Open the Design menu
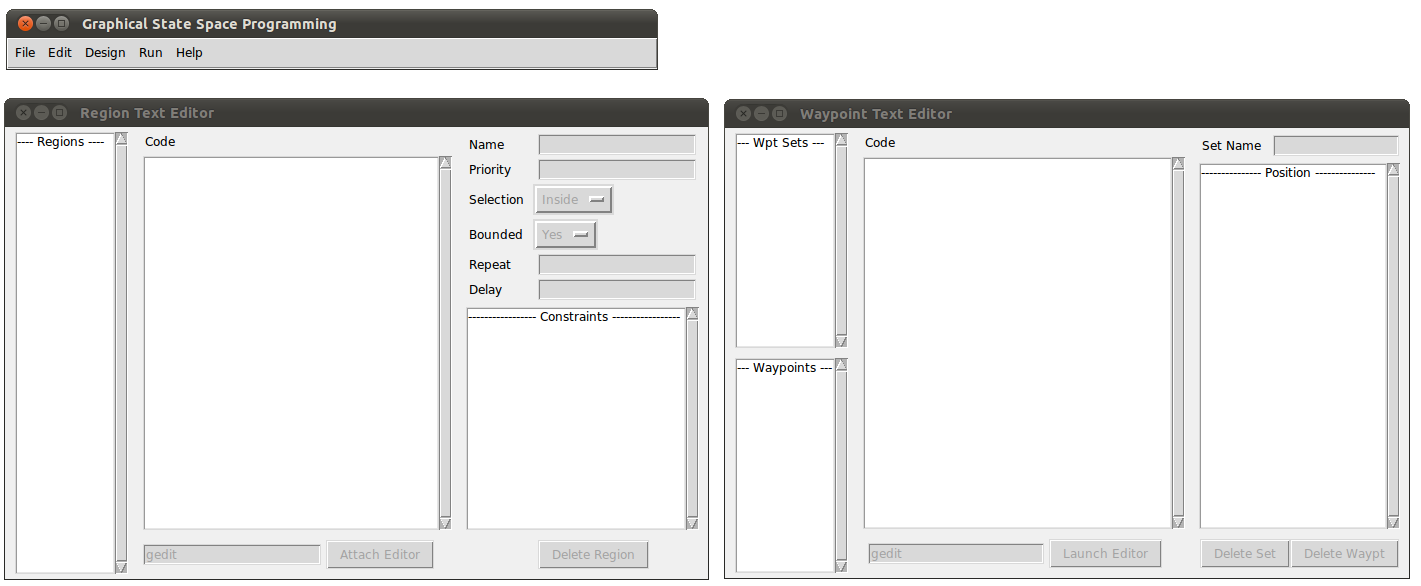Screen dimensions: 1421x586 click(105, 52)
